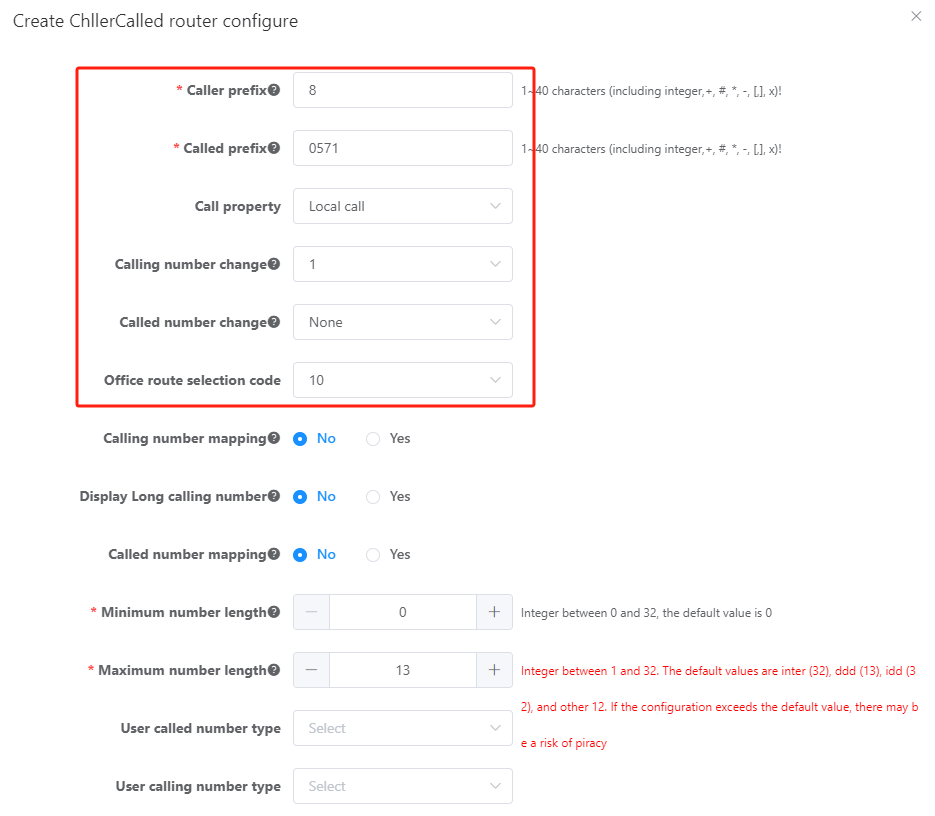
Task: Open the Call property dropdown
Action: 403,206
